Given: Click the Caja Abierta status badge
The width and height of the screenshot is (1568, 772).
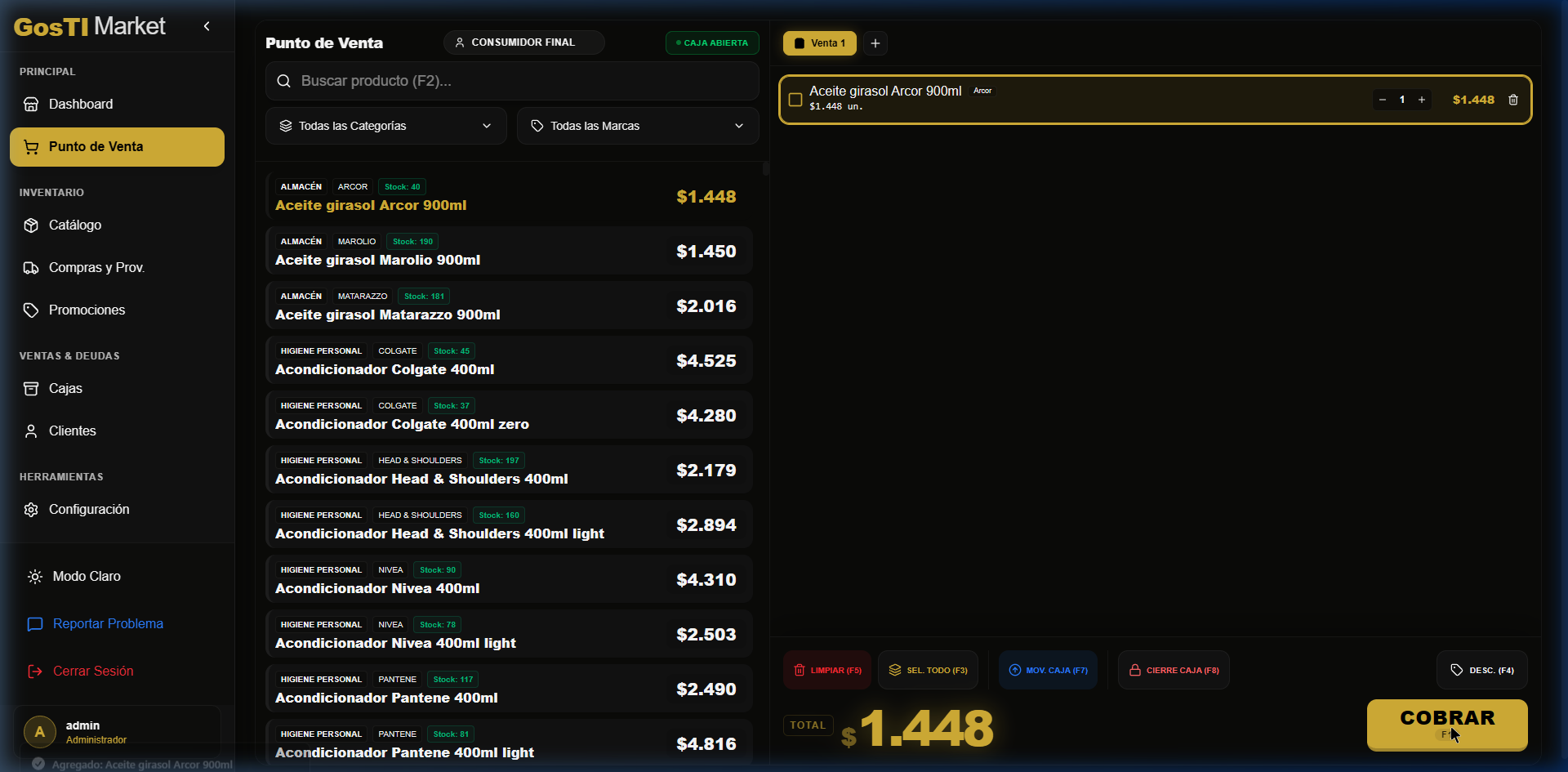Looking at the screenshot, I should tap(712, 42).
